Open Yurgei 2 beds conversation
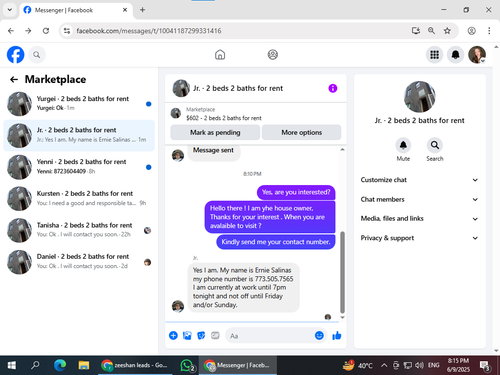The height and width of the screenshot is (375, 500). click(x=79, y=104)
